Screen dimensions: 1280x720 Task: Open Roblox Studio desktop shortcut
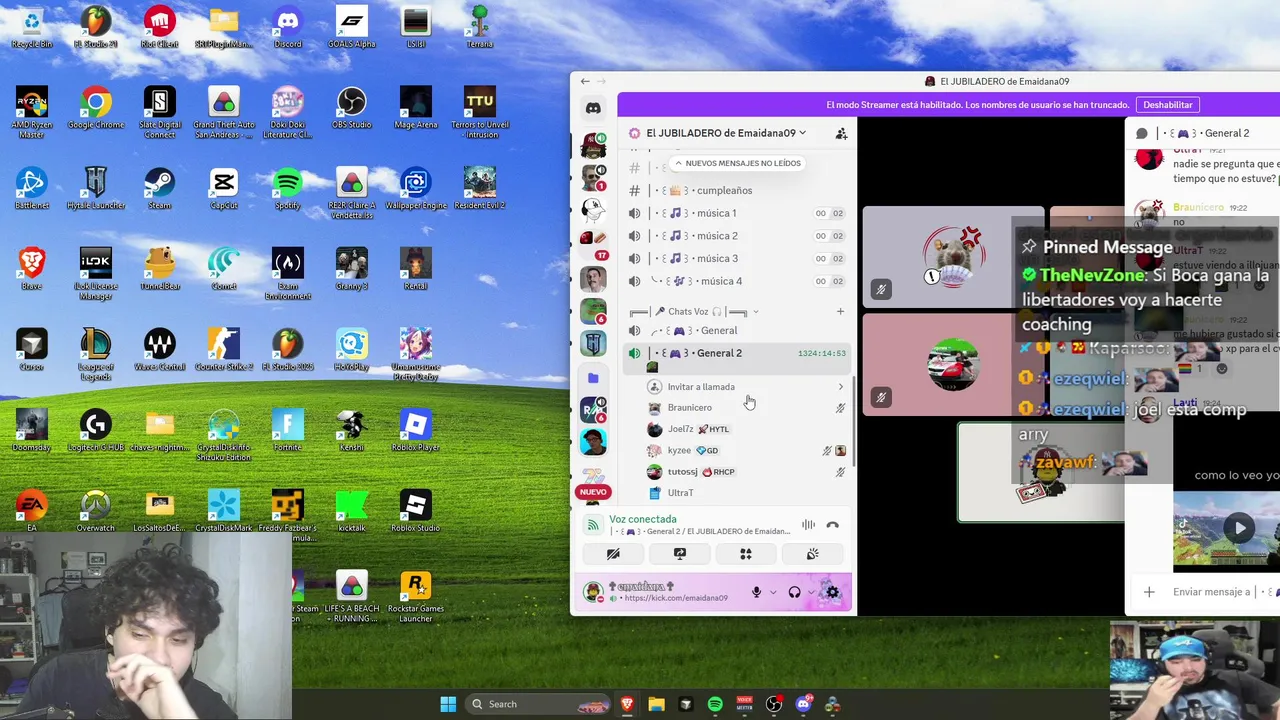click(x=416, y=512)
